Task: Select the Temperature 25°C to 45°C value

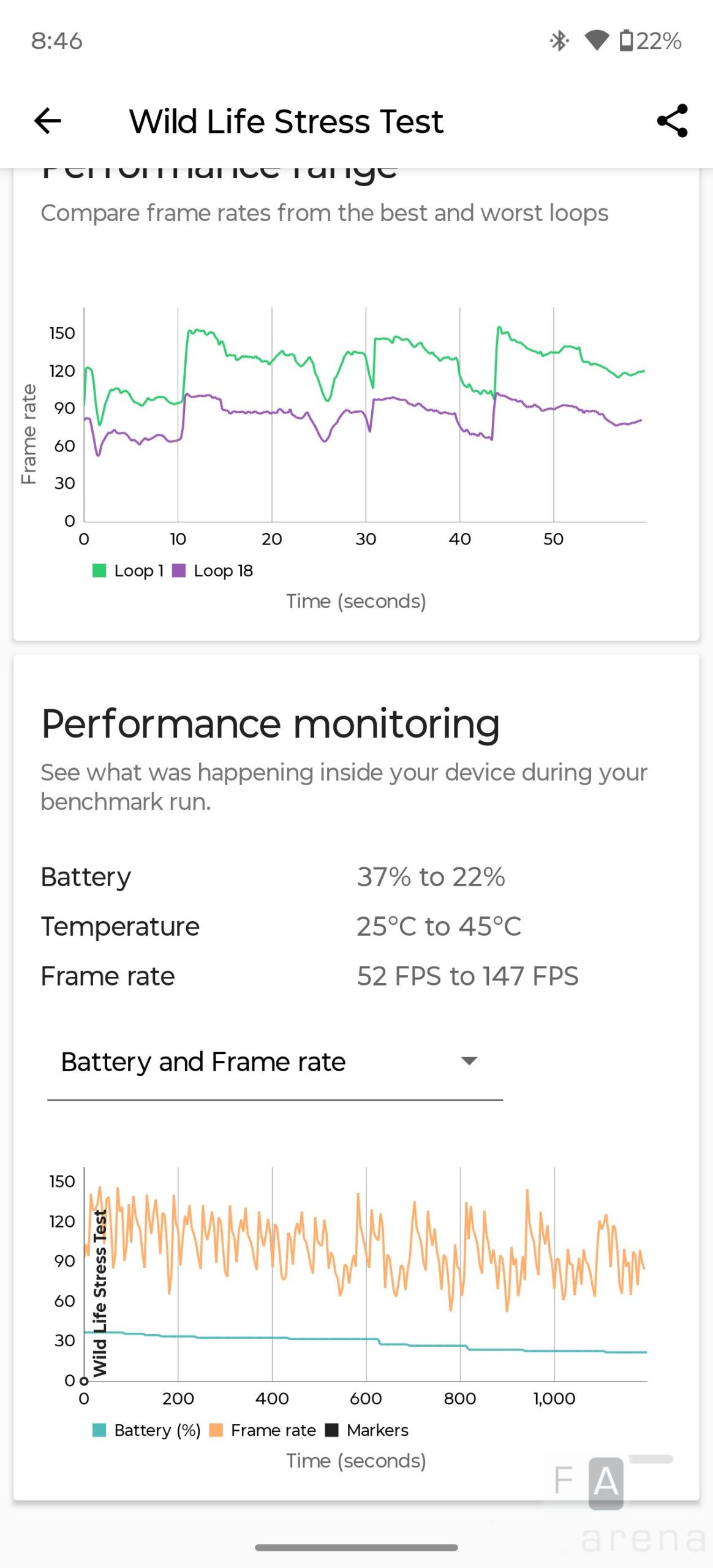Action: (x=439, y=927)
